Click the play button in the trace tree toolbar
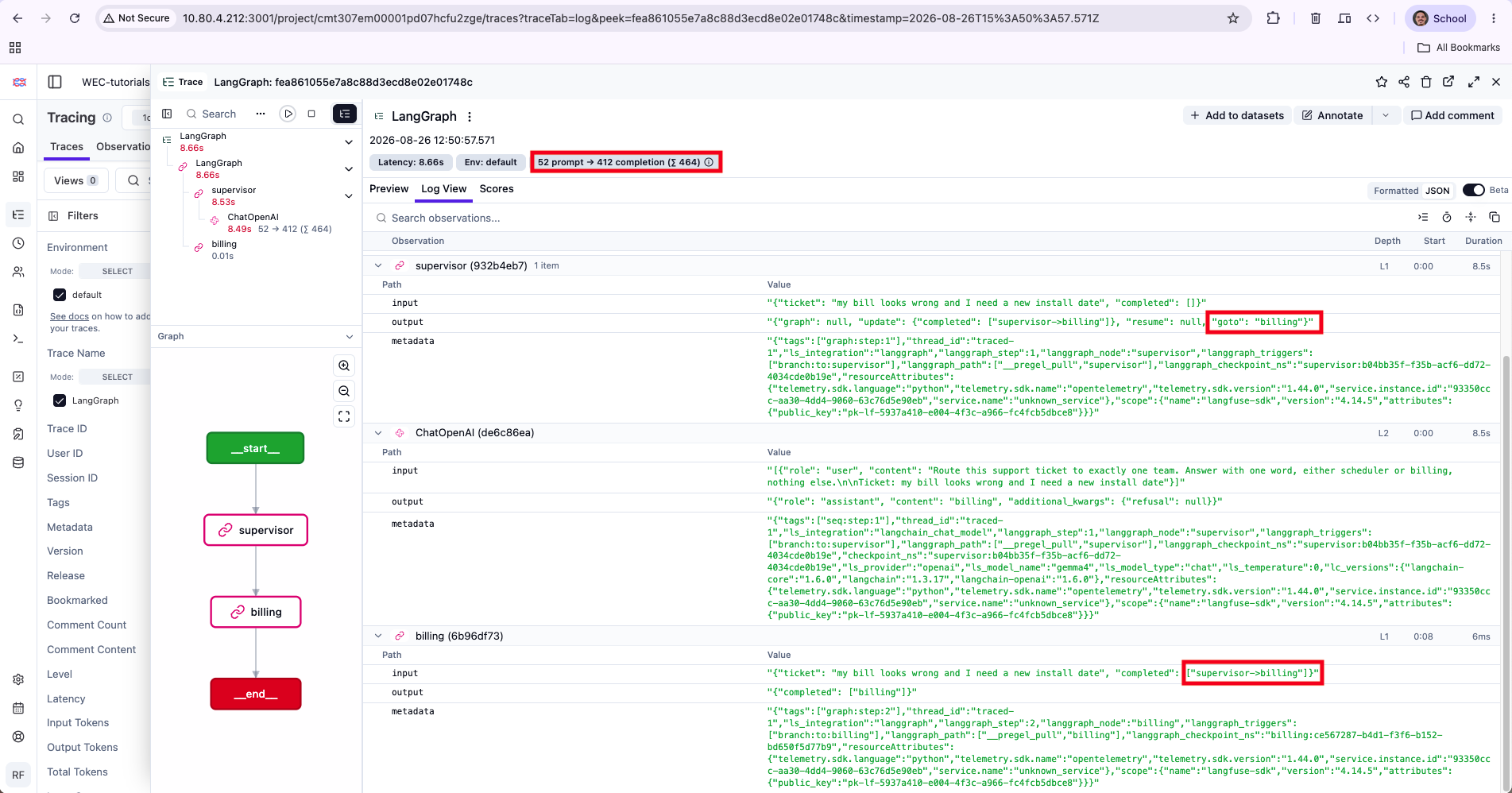 [288, 114]
